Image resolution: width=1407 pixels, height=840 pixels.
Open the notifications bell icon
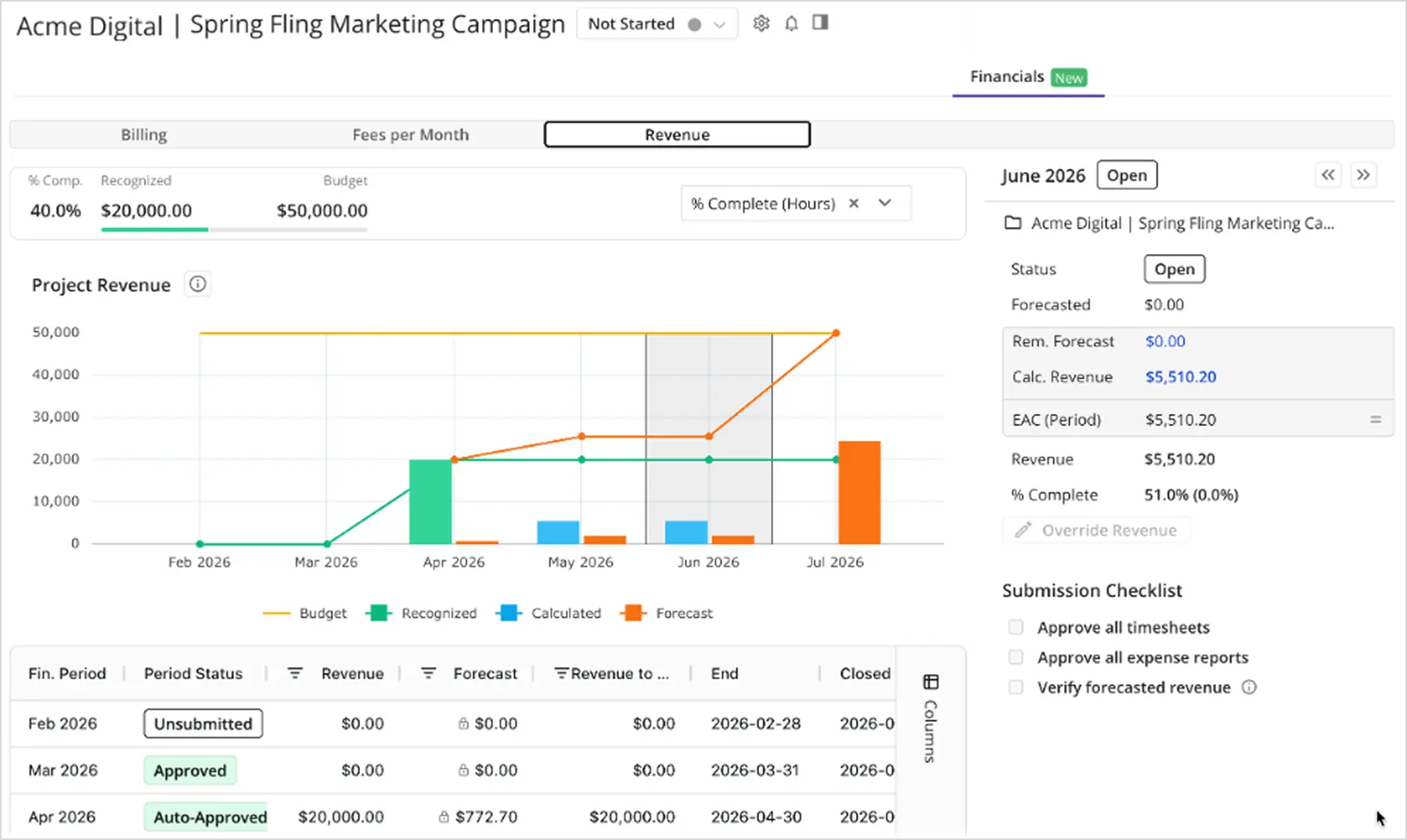pyautogui.click(x=791, y=23)
